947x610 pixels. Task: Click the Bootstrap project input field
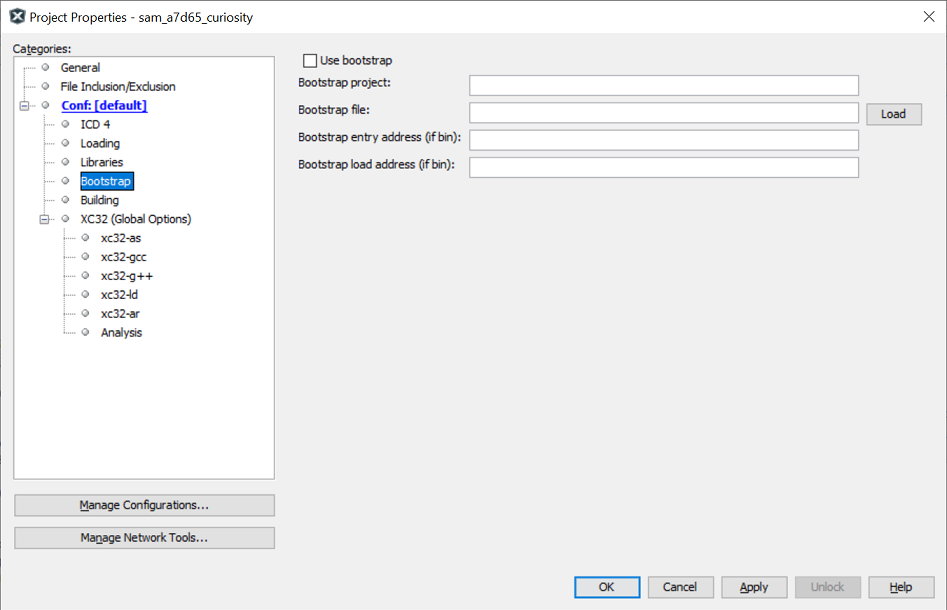coord(663,86)
